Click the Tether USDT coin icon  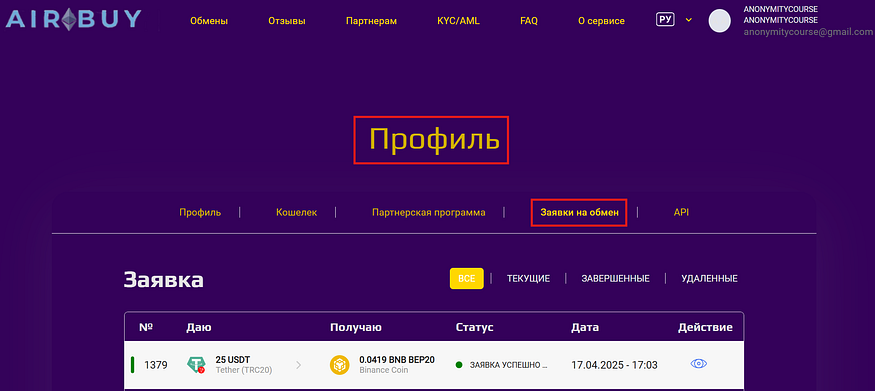point(196,365)
